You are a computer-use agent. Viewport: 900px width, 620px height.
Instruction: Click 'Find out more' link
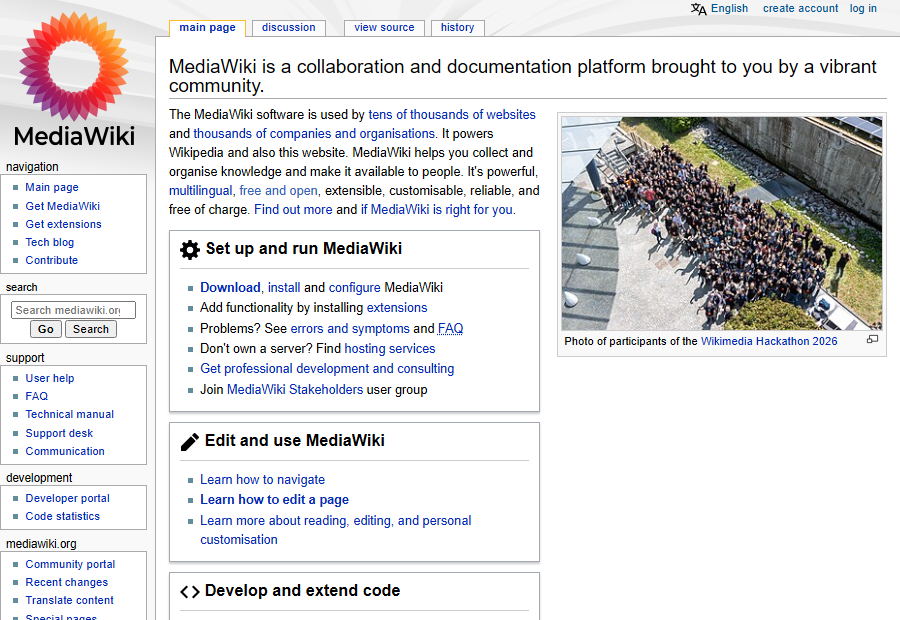pyautogui.click(x=293, y=210)
